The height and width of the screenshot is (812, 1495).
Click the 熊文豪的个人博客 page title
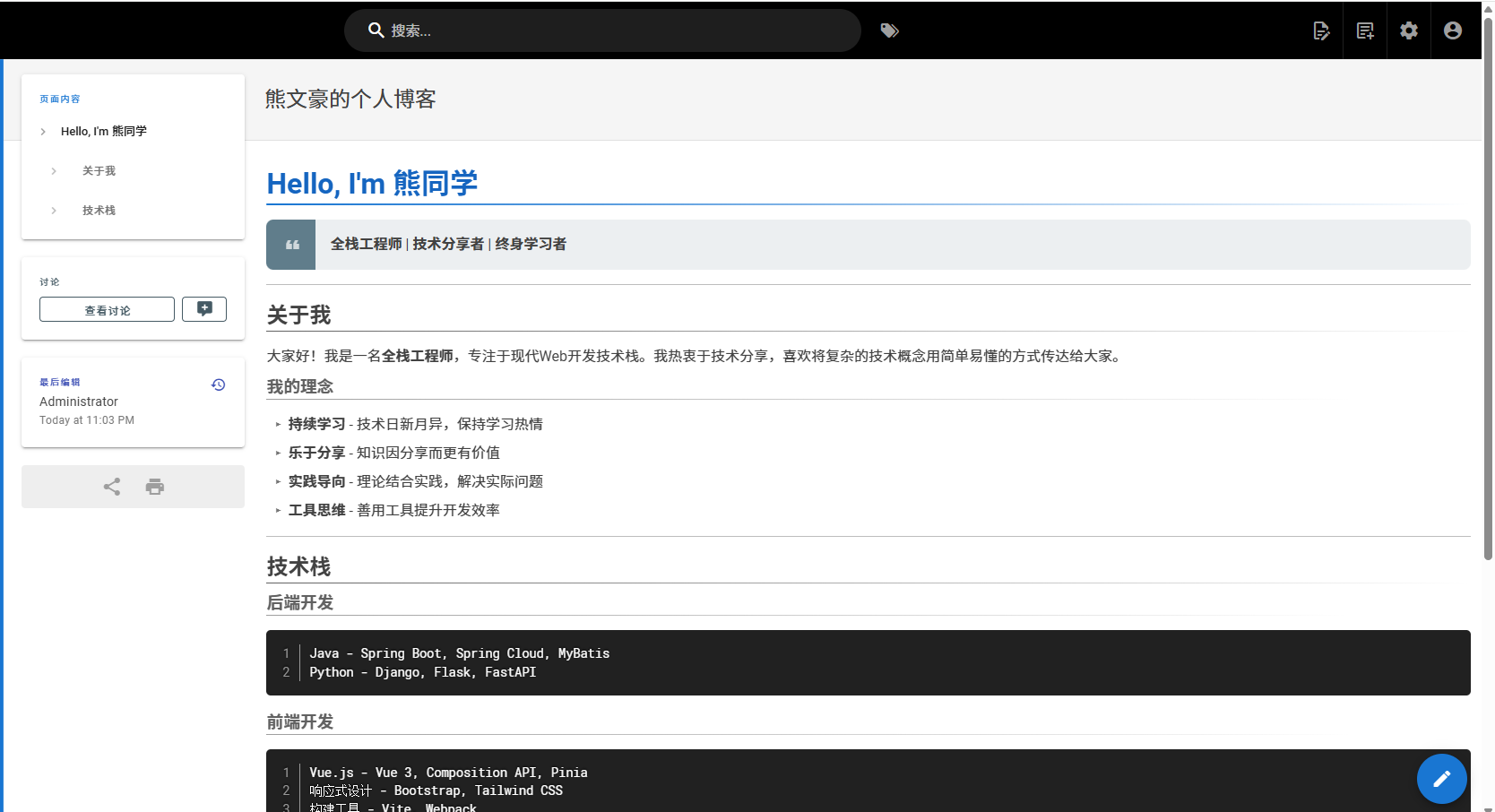350,99
